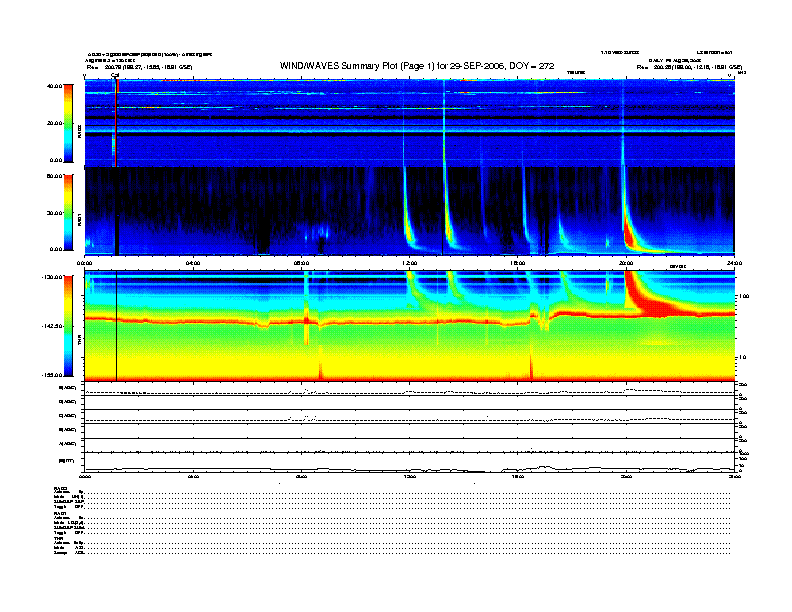This screenshot has height=612, width=792.
Task: Click the 24:00 label at RAD1 axis end
Action: click(x=734, y=263)
